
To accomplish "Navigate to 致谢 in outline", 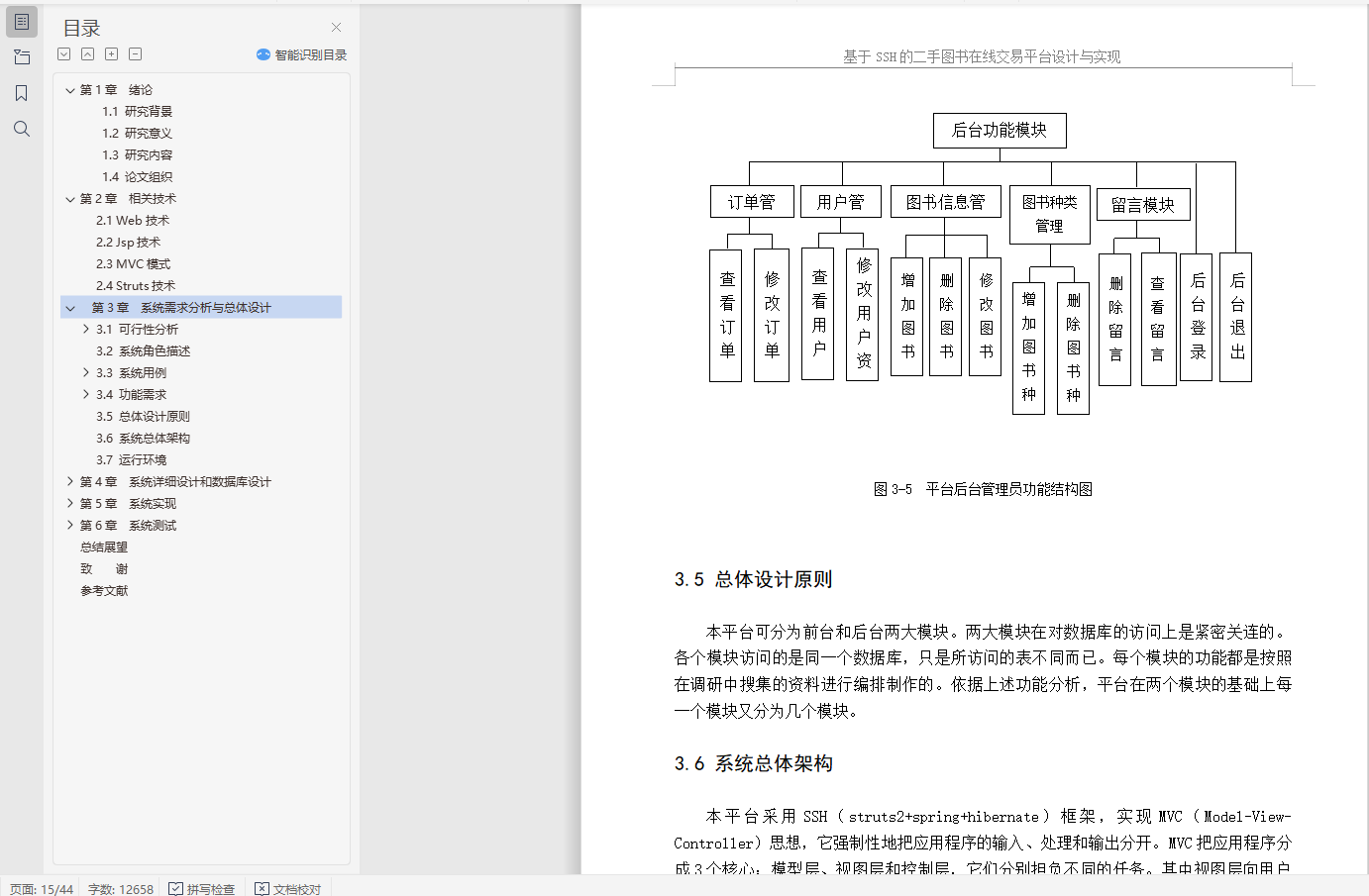I will (x=104, y=569).
